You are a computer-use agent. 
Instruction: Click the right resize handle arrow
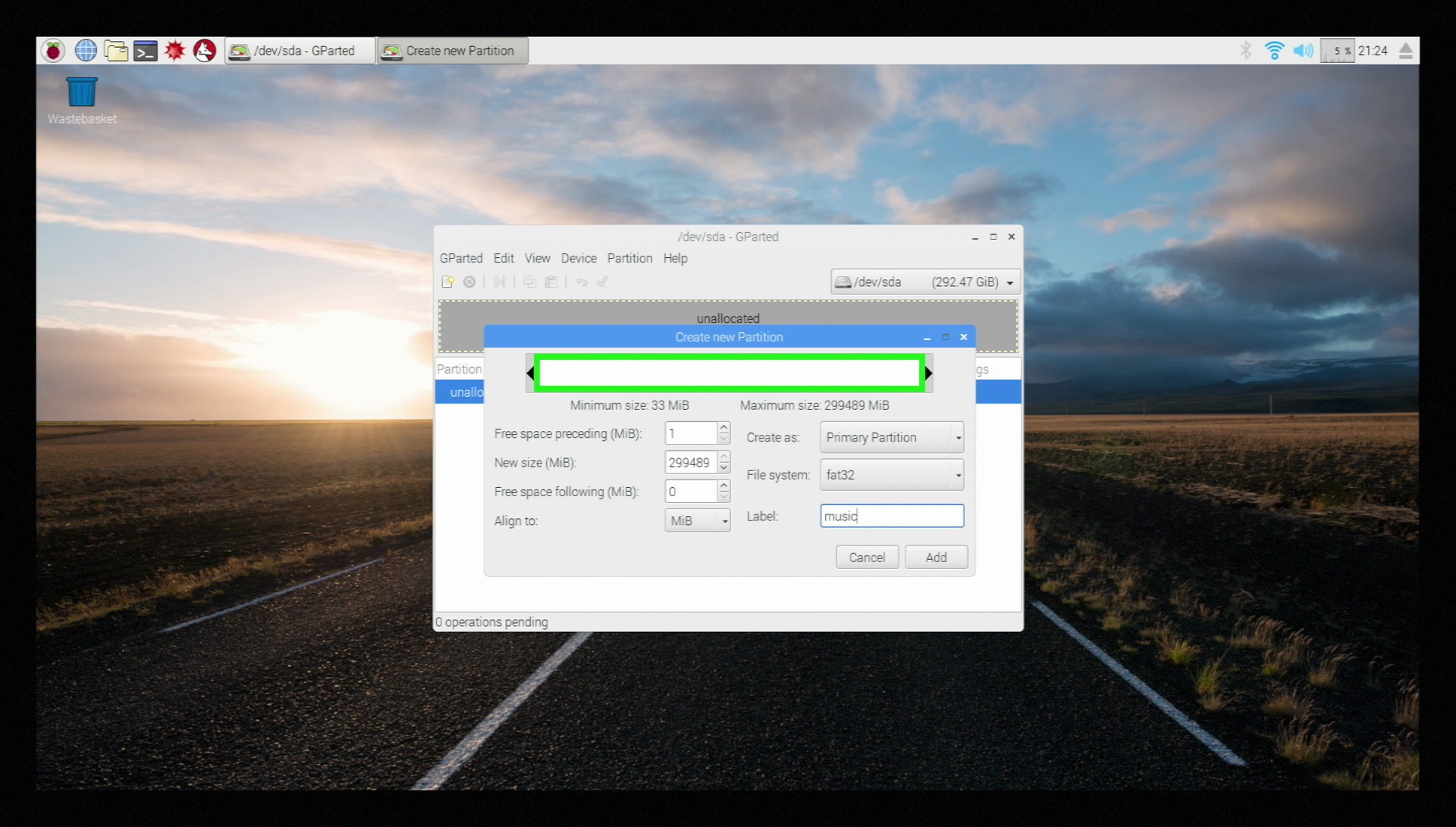click(x=928, y=373)
